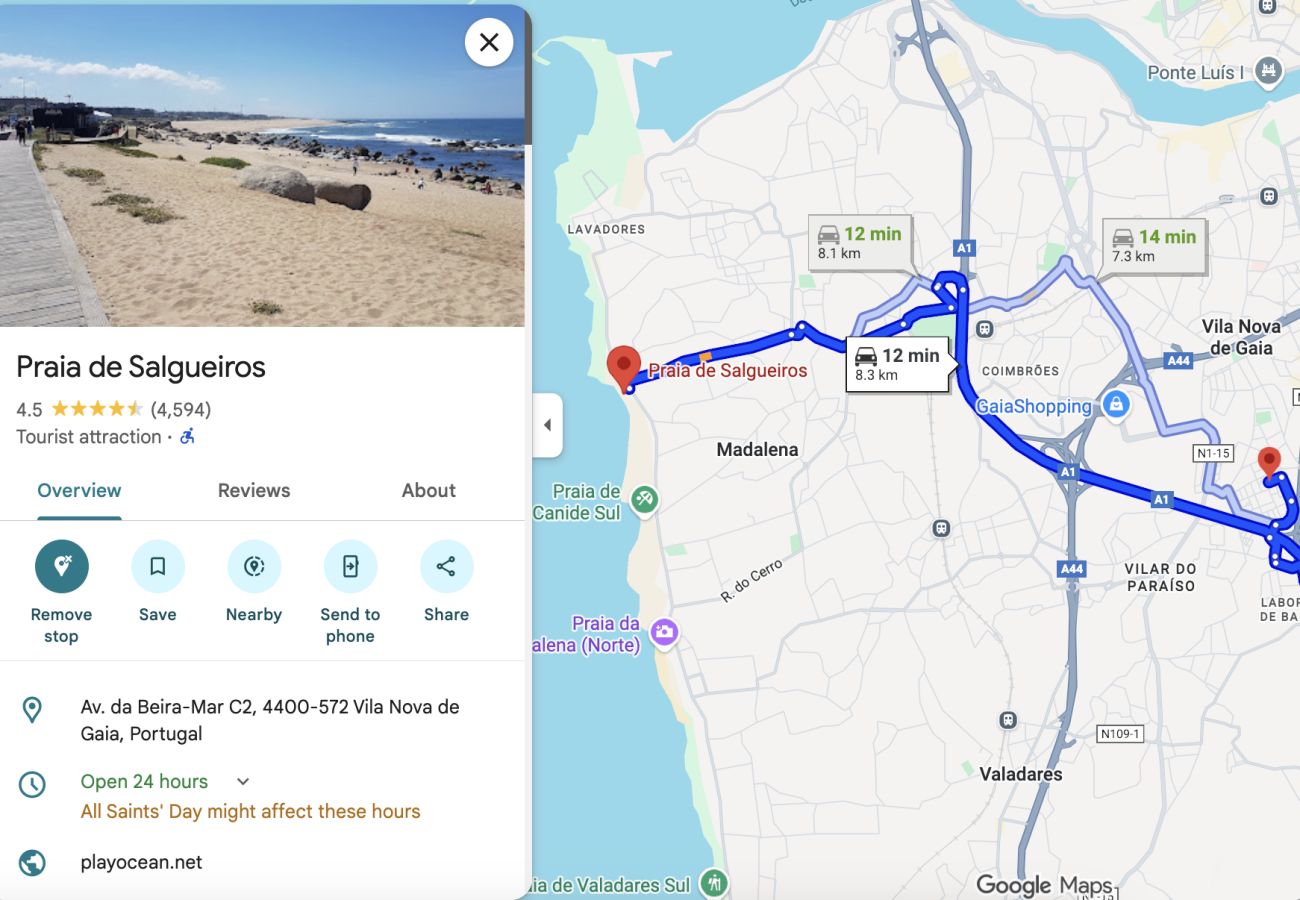
Task: Click the Remove stop icon
Action: point(62,567)
